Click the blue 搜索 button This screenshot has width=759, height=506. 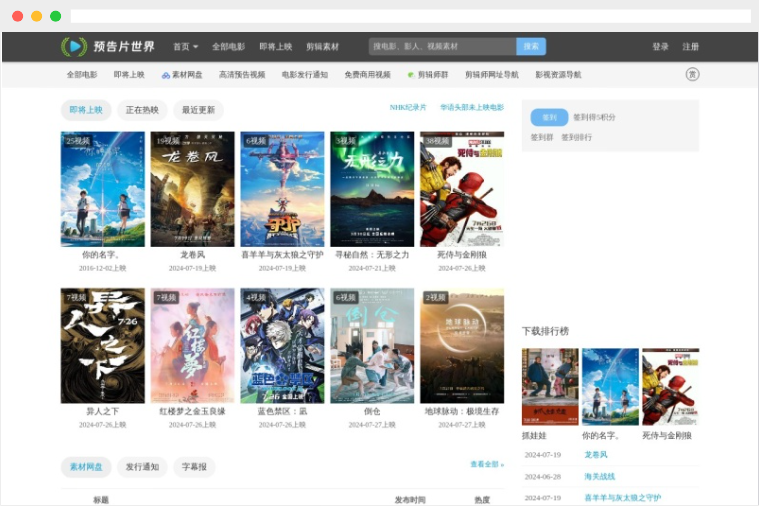point(531,46)
